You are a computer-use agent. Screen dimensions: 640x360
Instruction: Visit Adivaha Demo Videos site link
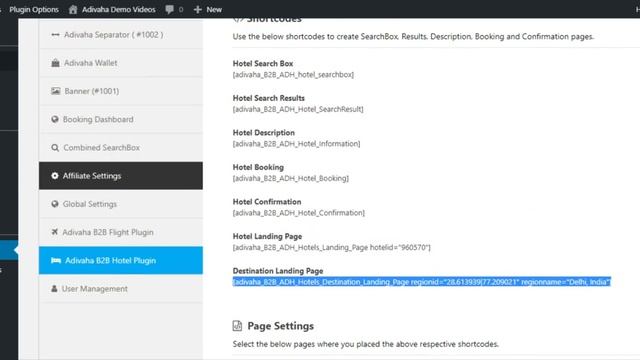point(119,9)
